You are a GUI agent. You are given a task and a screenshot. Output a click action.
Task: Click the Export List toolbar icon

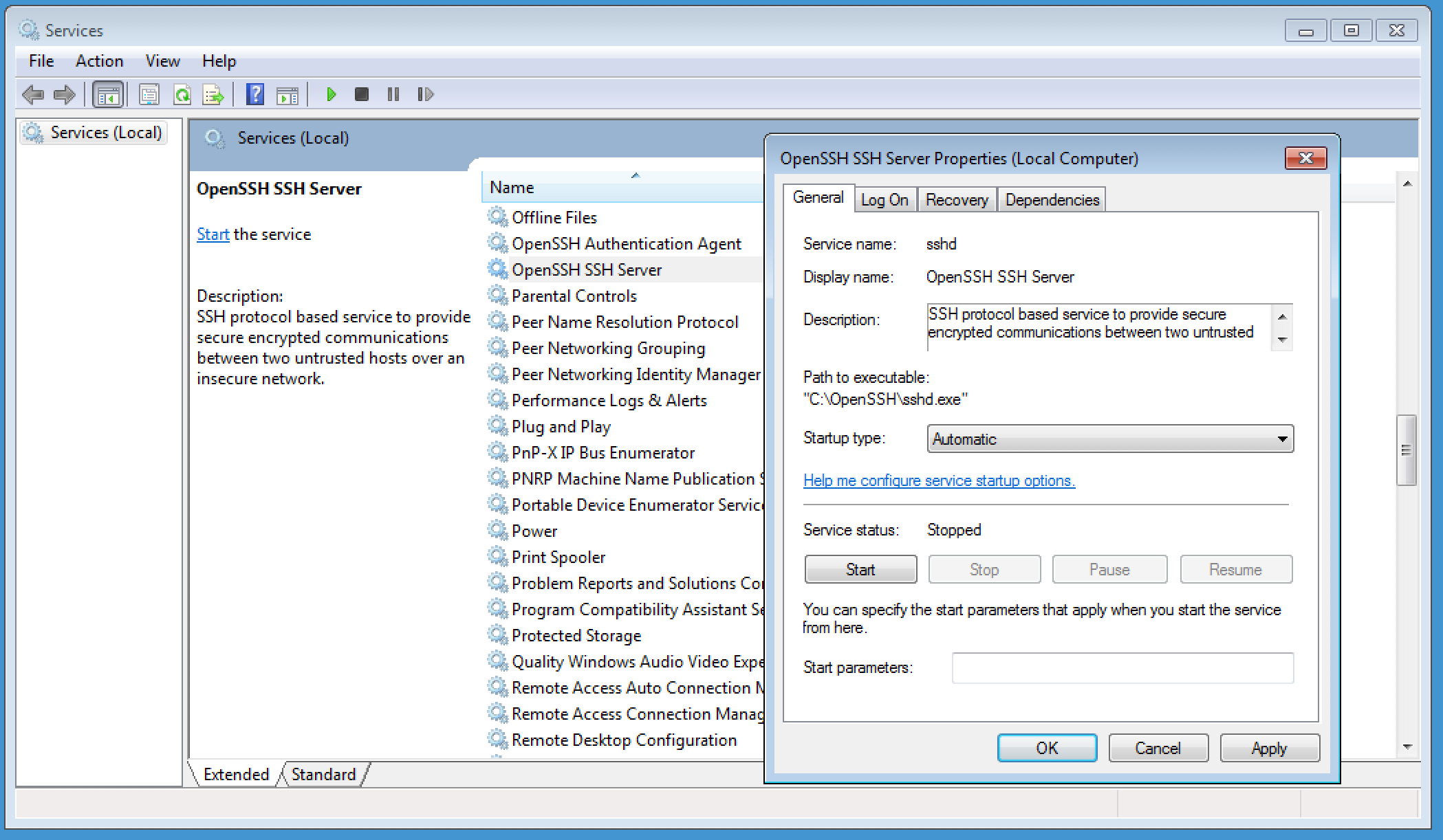coord(213,94)
